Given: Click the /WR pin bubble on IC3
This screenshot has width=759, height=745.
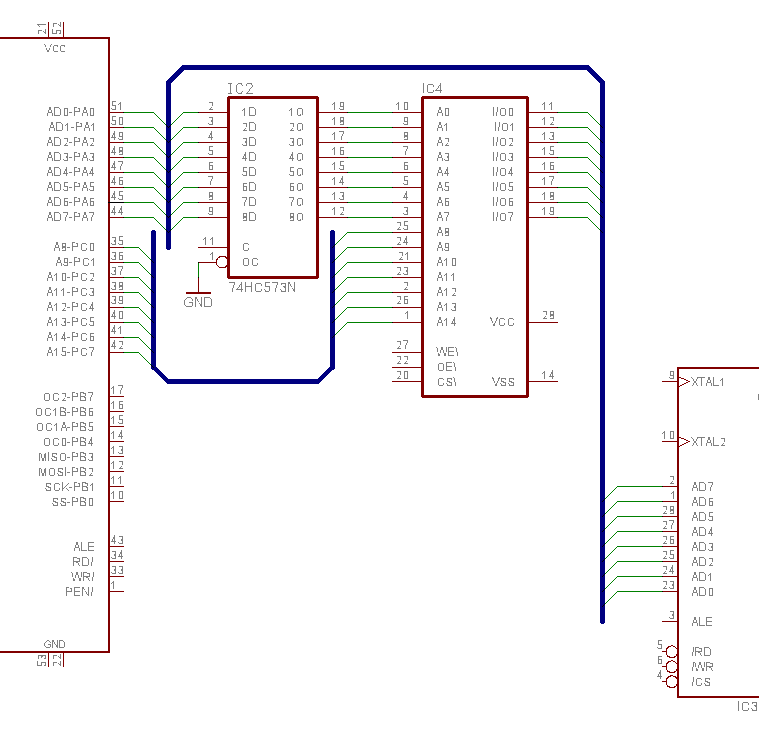Looking at the screenshot, I should pyautogui.click(x=671, y=667).
